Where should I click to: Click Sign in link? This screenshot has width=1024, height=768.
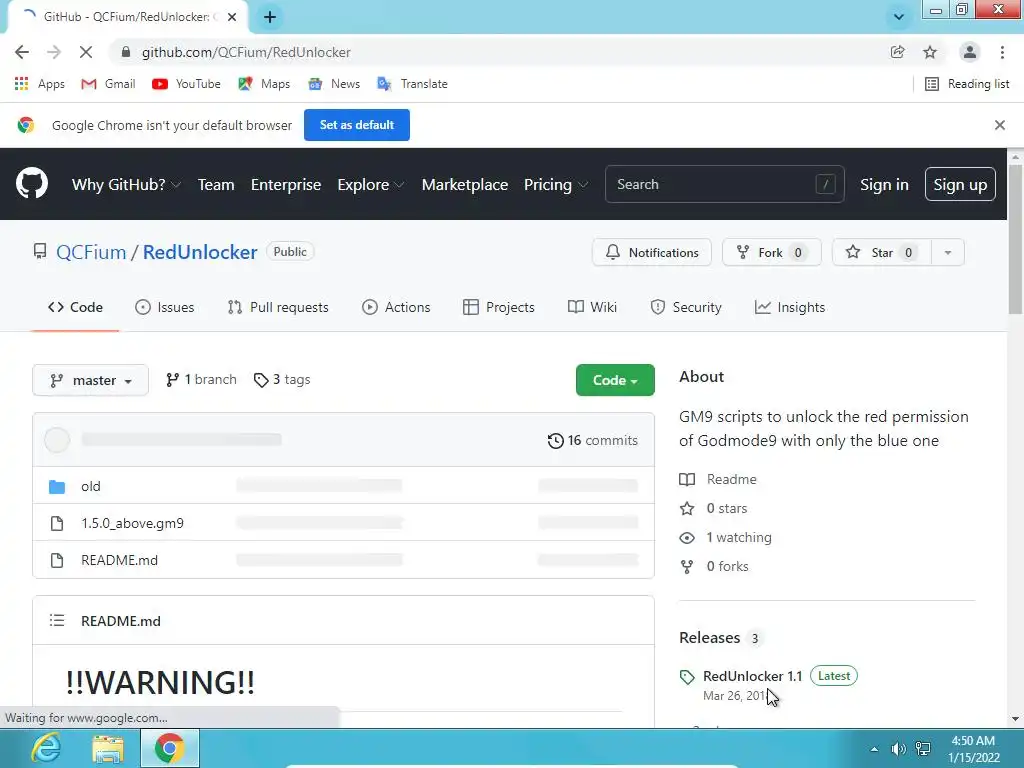[x=884, y=184]
